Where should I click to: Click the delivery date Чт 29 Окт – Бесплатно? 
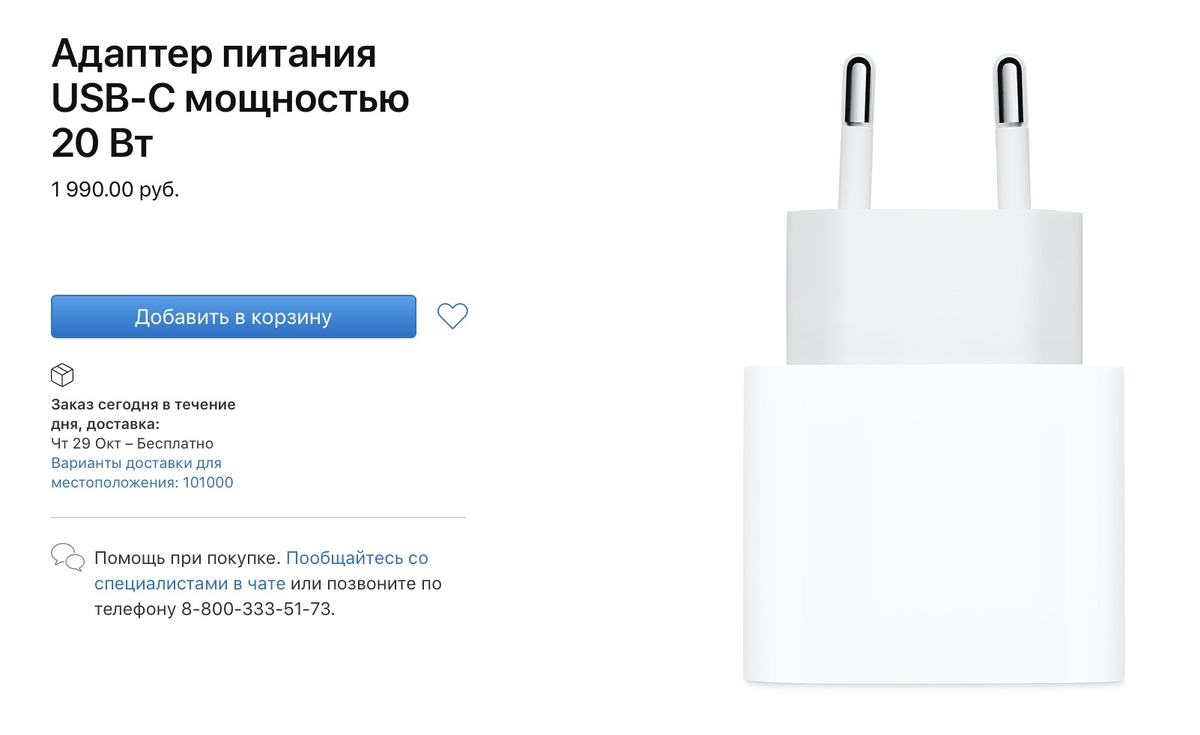132,443
